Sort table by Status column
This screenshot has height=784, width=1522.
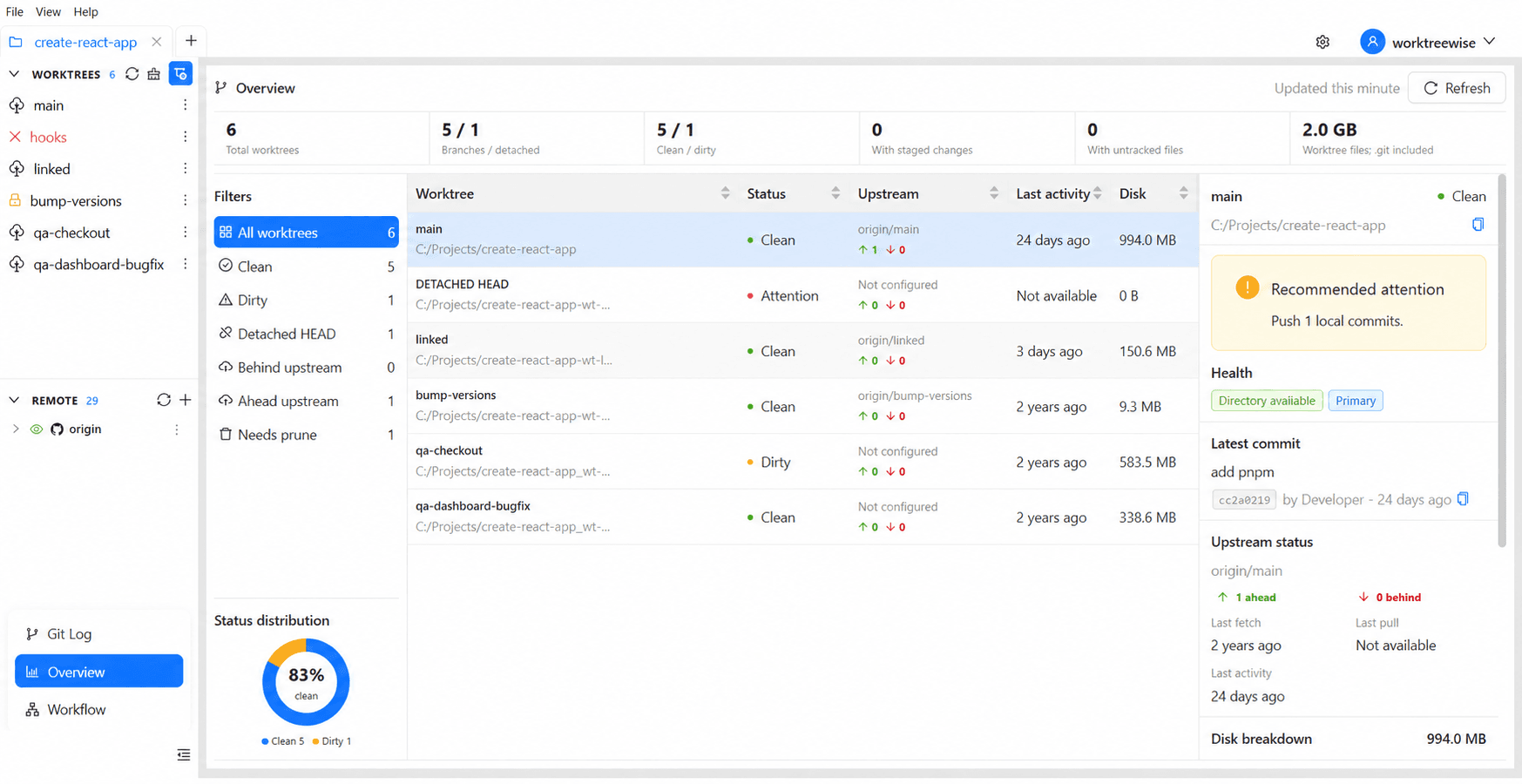[x=835, y=193]
